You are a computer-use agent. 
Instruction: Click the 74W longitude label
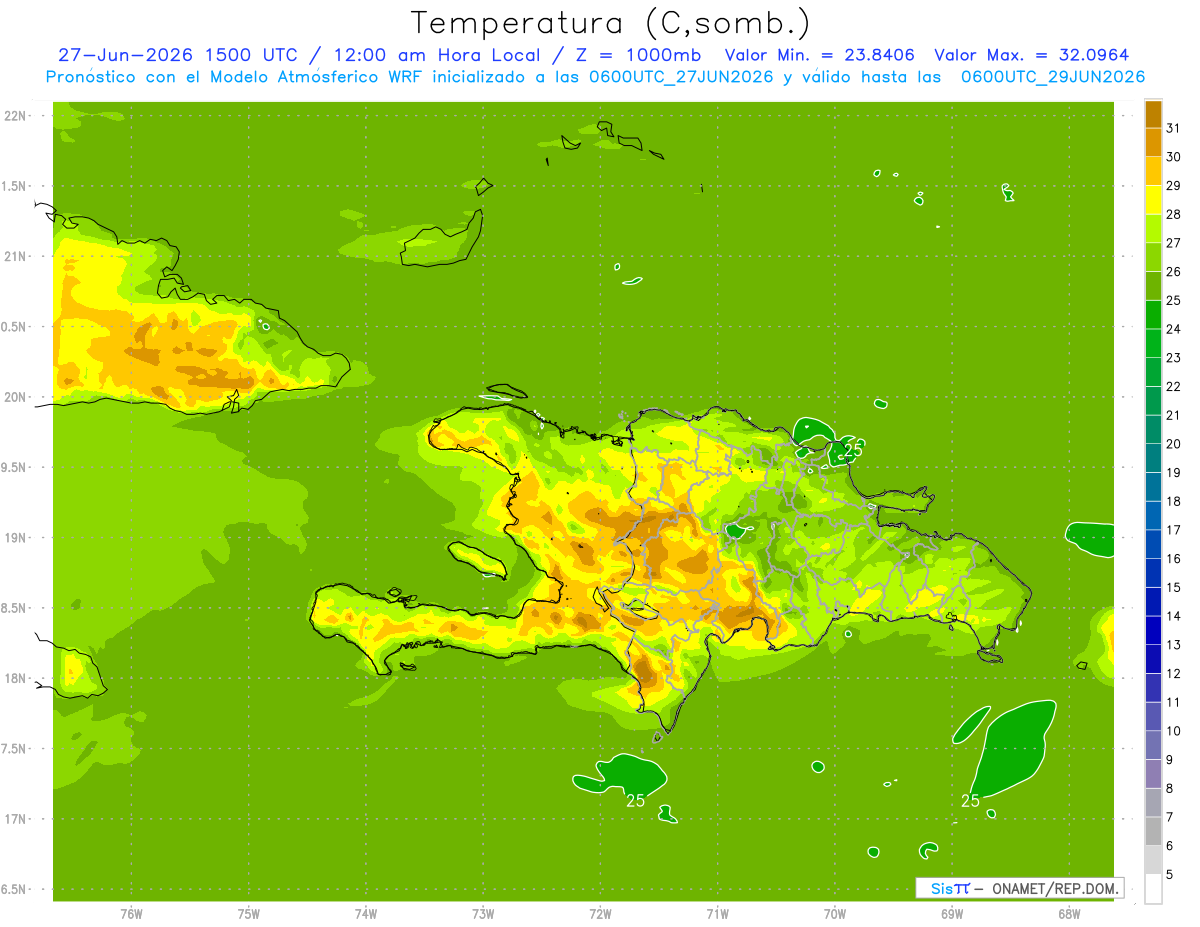tap(366, 914)
